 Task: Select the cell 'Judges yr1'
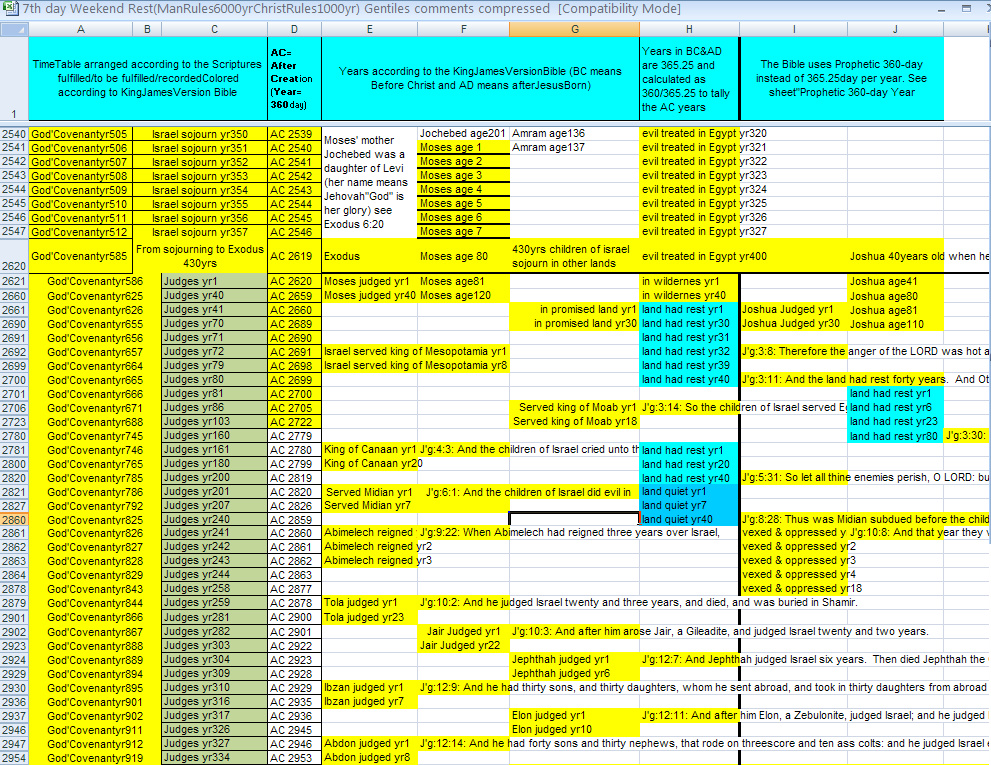point(215,281)
